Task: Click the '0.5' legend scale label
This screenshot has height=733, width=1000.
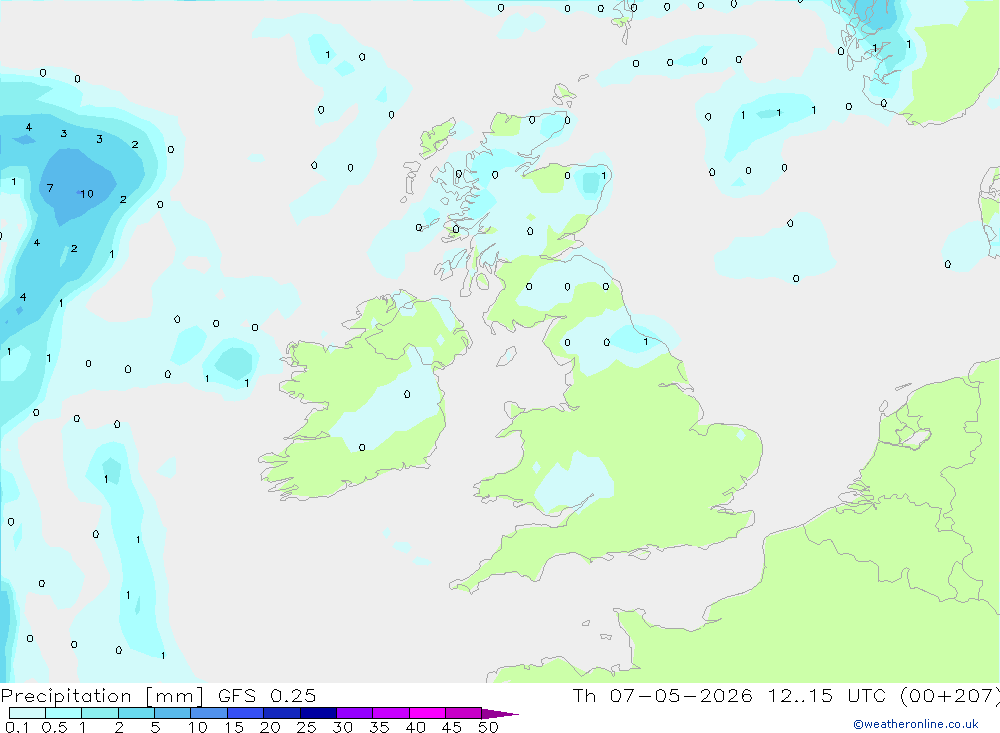Action: click(54, 727)
